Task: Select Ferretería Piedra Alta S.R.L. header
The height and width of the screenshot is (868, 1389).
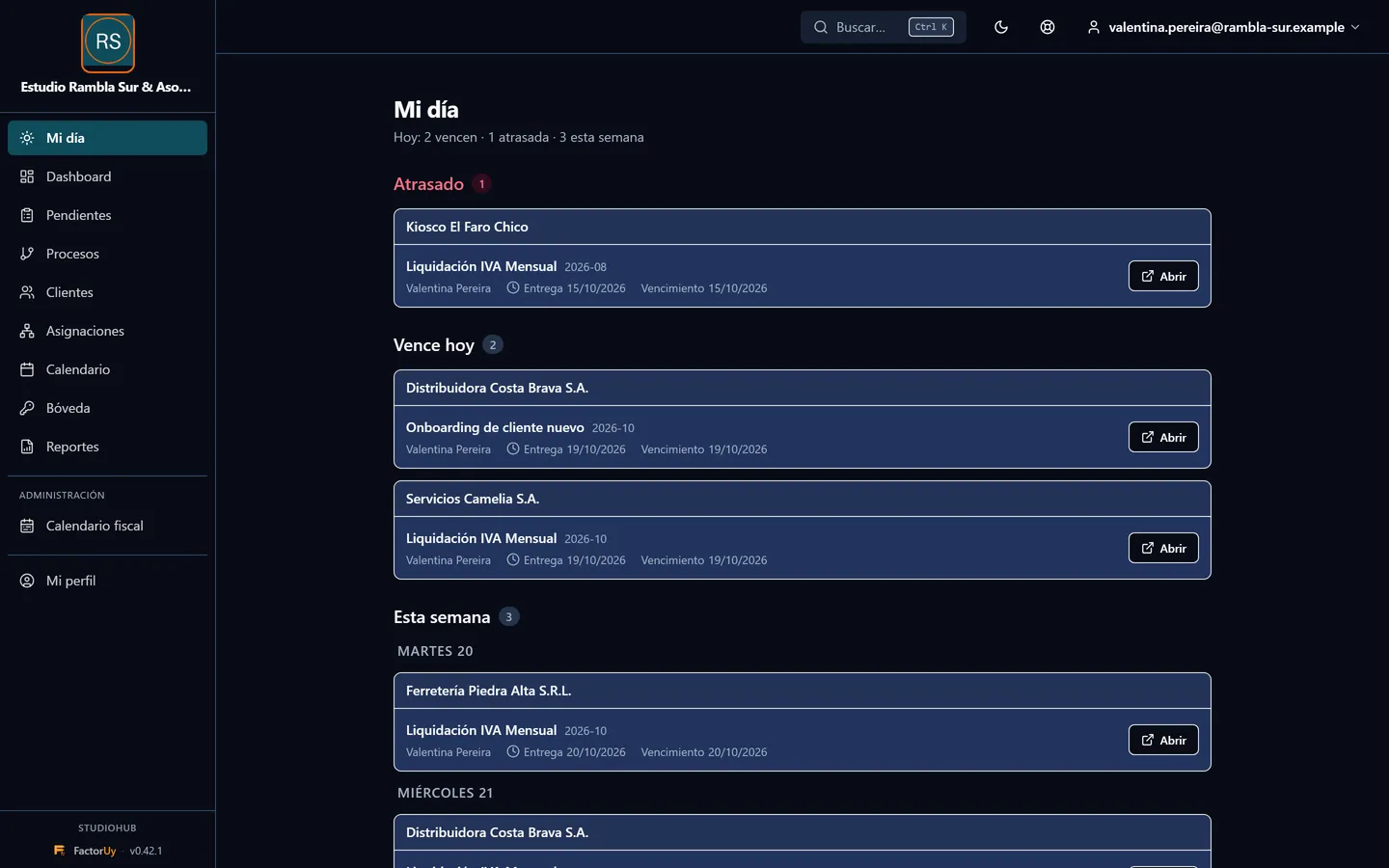Action: point(489,691)
